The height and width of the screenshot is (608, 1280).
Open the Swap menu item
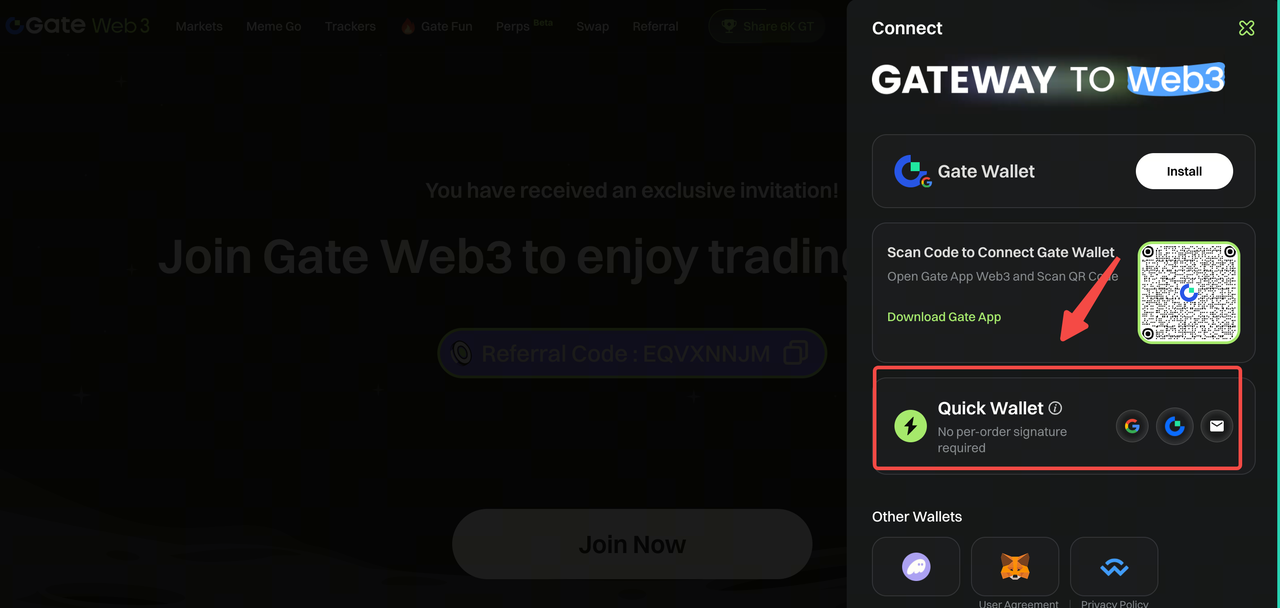(x=592, y=26)
